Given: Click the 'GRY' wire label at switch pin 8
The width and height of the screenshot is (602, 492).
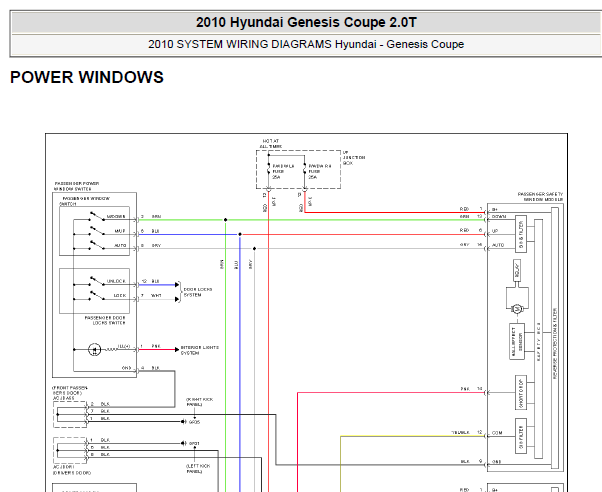Looking at the screenshot, I should 156,245.
